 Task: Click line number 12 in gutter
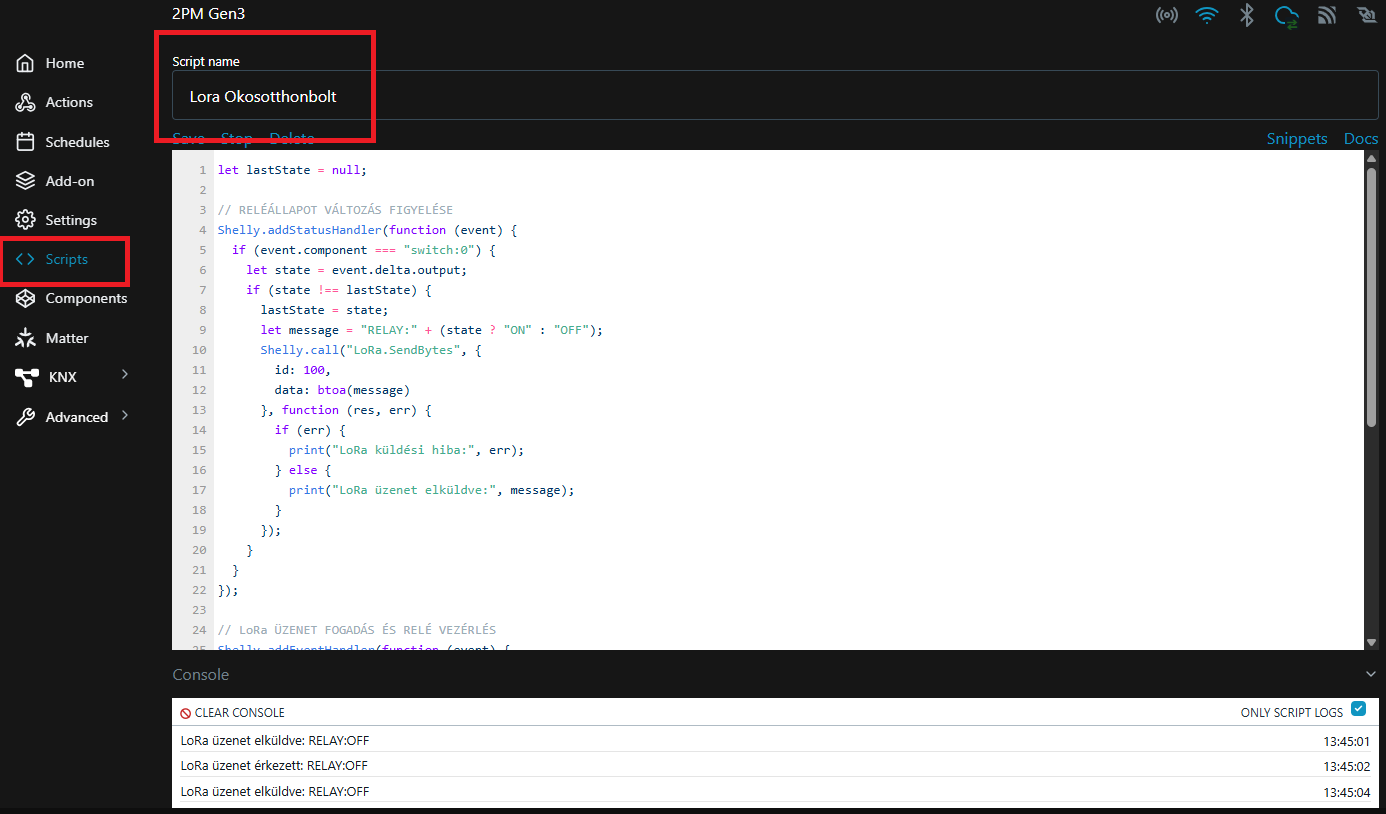click(199, 390)
